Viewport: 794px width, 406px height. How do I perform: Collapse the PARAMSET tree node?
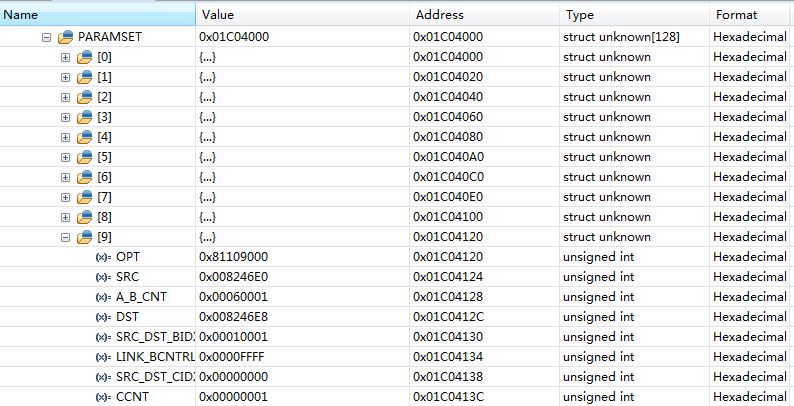pyautogui.click(x=46, y=37)
